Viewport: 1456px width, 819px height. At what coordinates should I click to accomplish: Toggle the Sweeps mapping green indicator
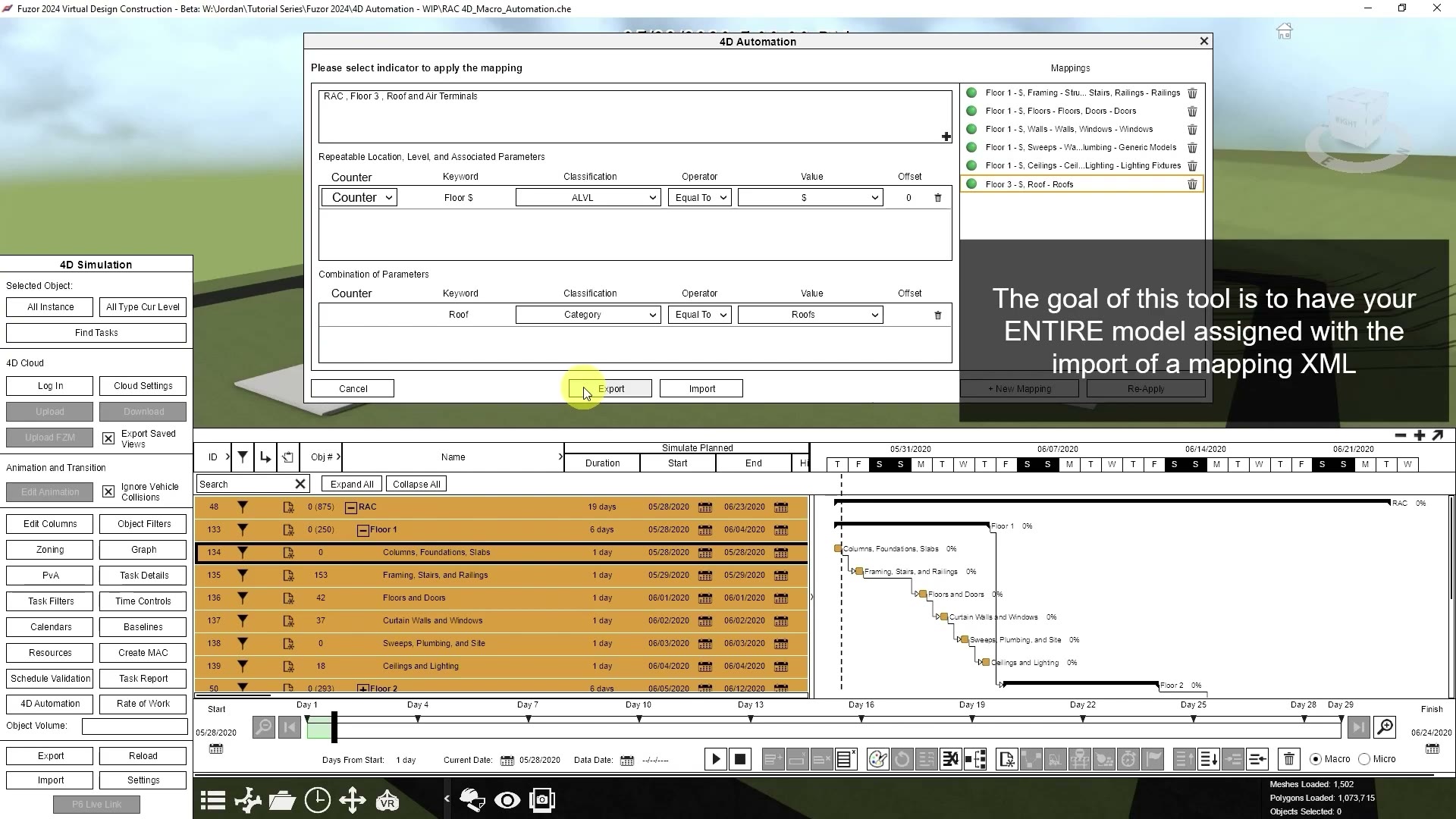pyautogui.click(x=971, y=147)
